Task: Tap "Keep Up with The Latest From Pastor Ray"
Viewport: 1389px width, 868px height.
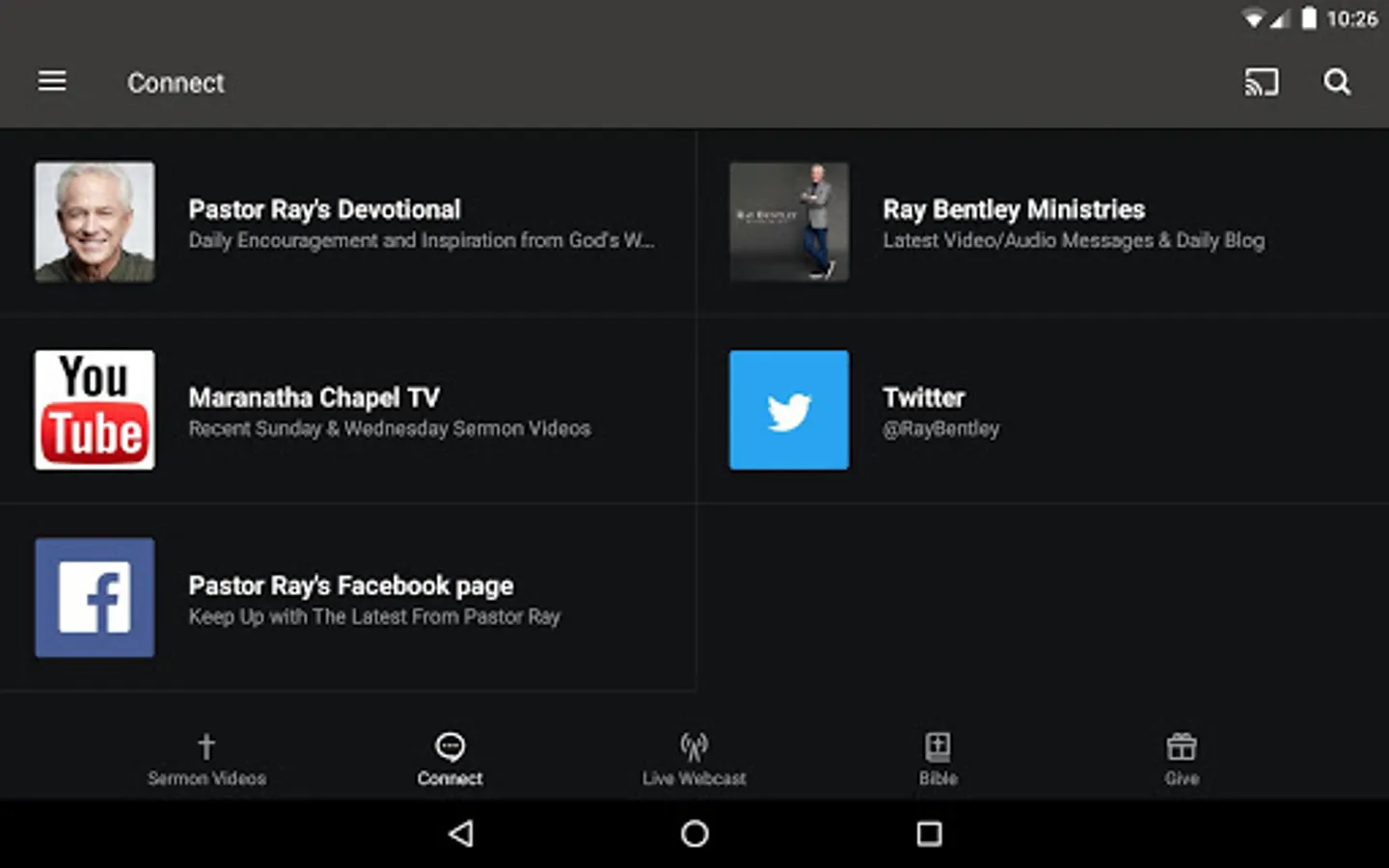Action: [374, 616]
